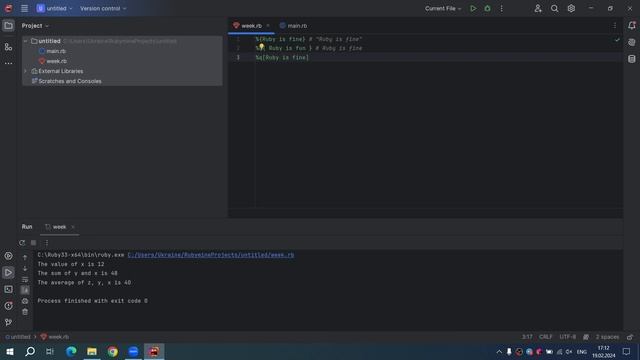The image size is (640, 360).
Task: Open File Explorer from taskbar
Action: 92,351
